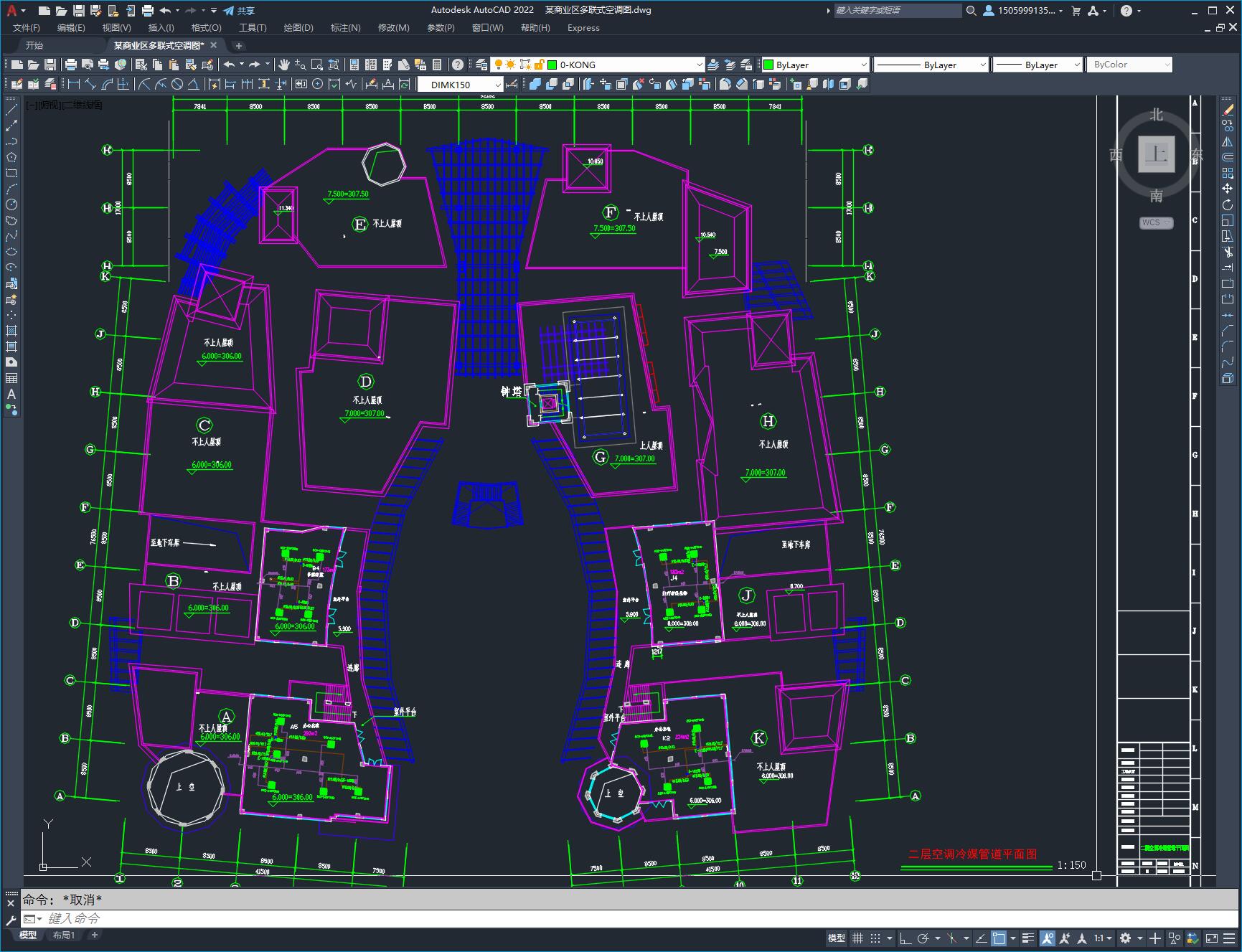The width and height of the screenshot is (1242, 952).
Task: Click the 共享 share button
Action: click(x=239, y=11)
